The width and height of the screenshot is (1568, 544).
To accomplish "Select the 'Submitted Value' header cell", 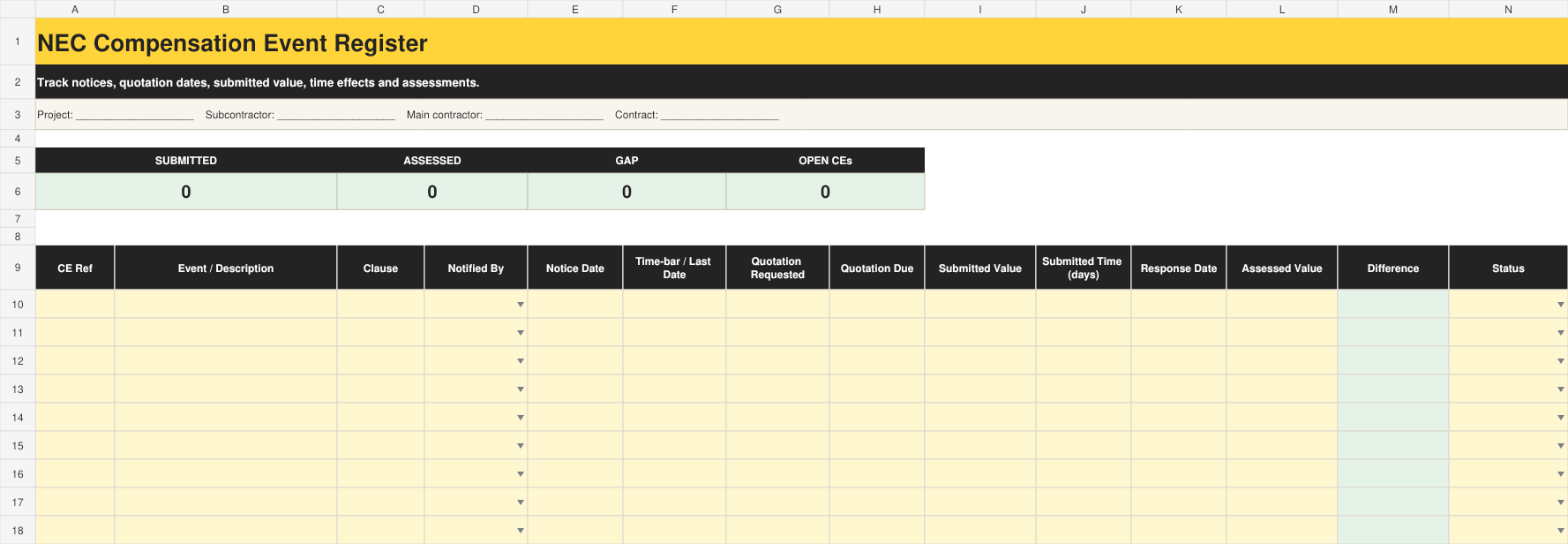I will [x=980, y=268].
